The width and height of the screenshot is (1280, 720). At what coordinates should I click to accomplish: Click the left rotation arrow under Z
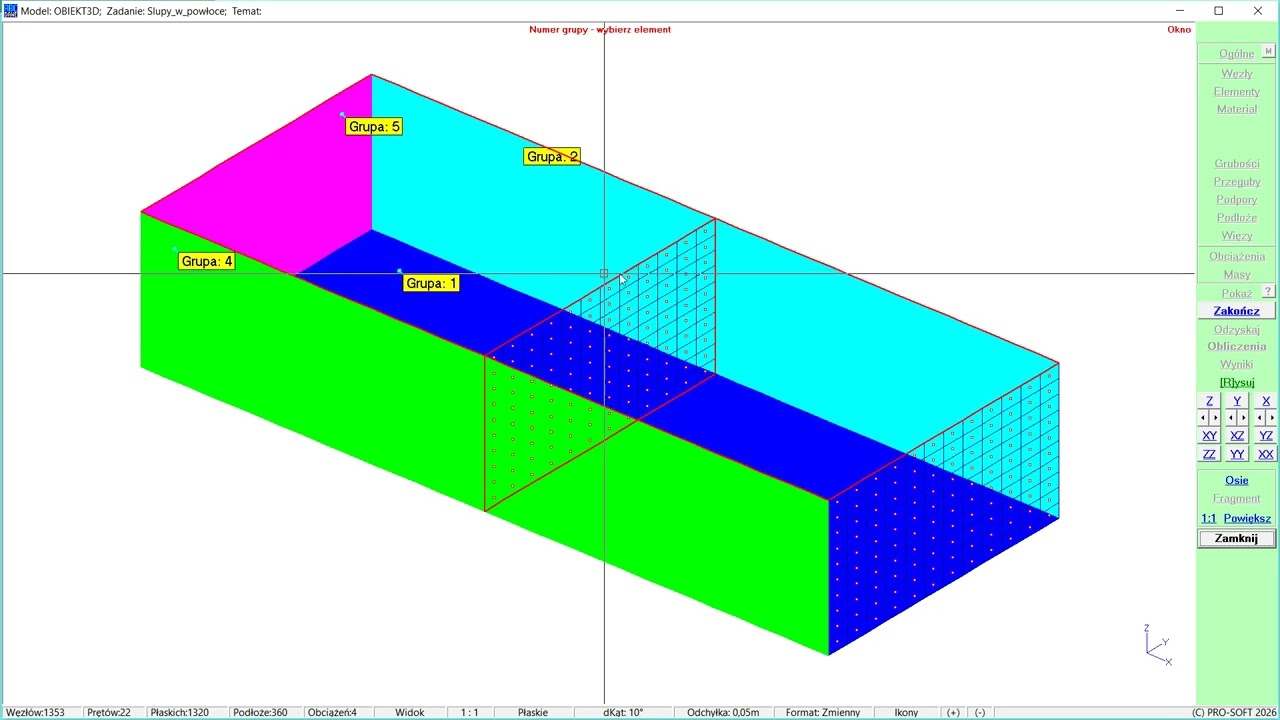point(1203,418)
